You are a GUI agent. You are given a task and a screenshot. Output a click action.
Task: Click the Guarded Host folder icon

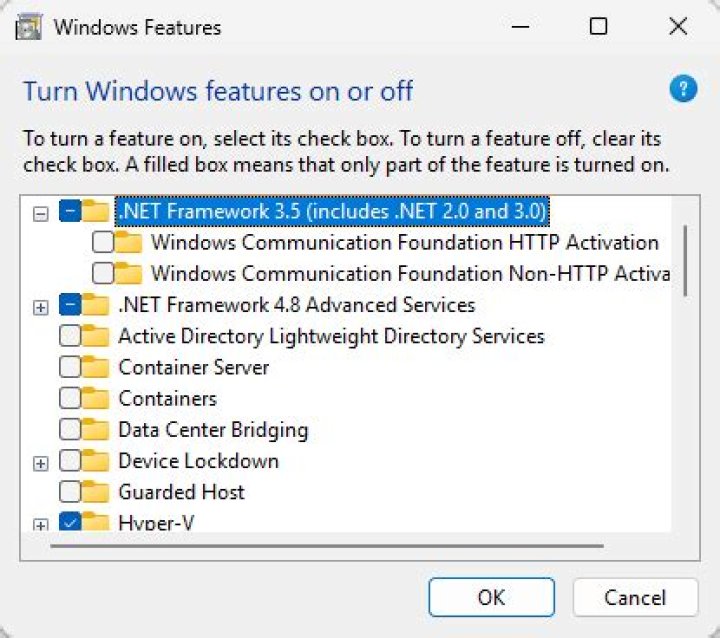point(95,492)
